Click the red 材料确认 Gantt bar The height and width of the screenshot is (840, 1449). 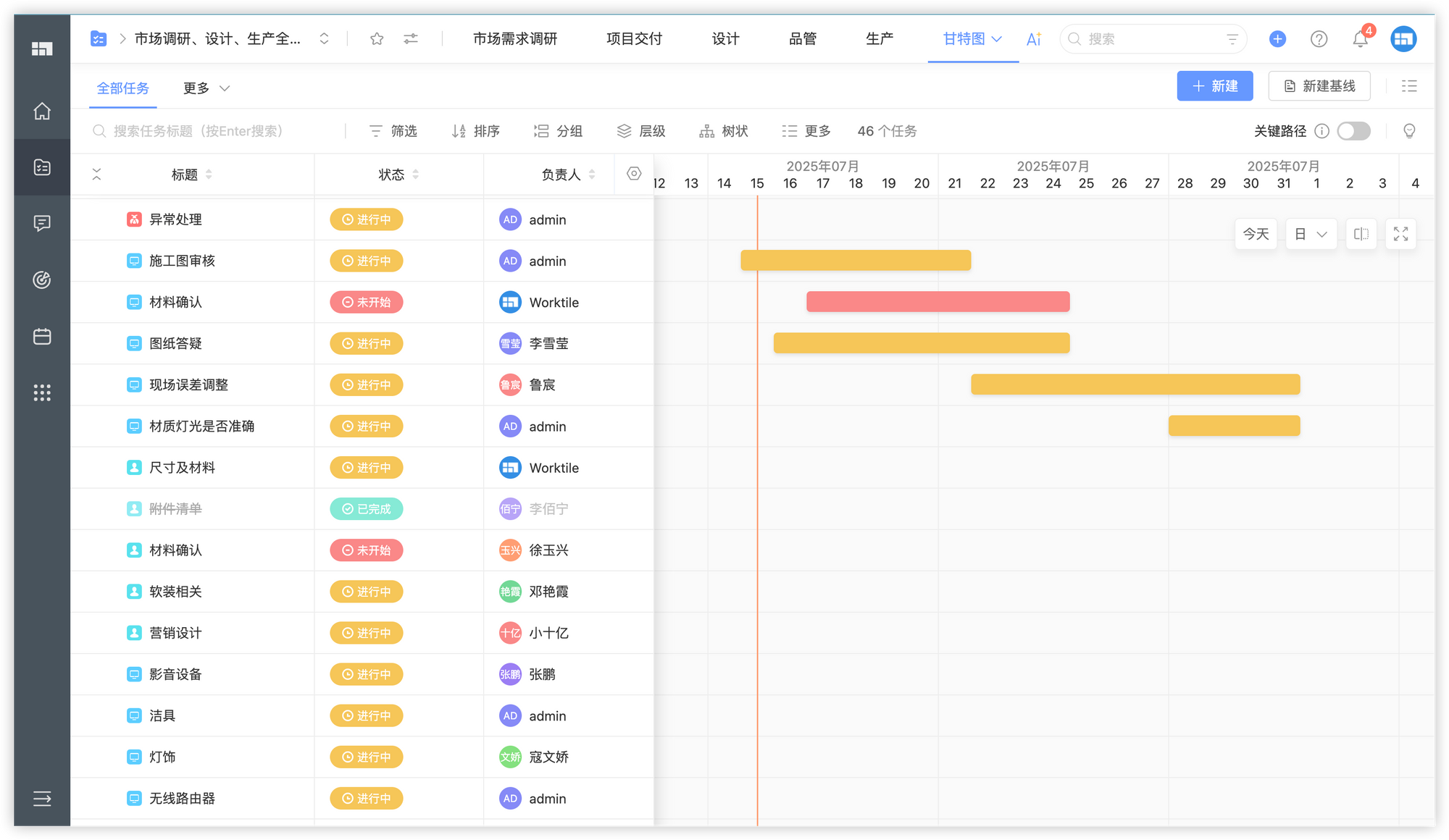(x=938, y=302)
